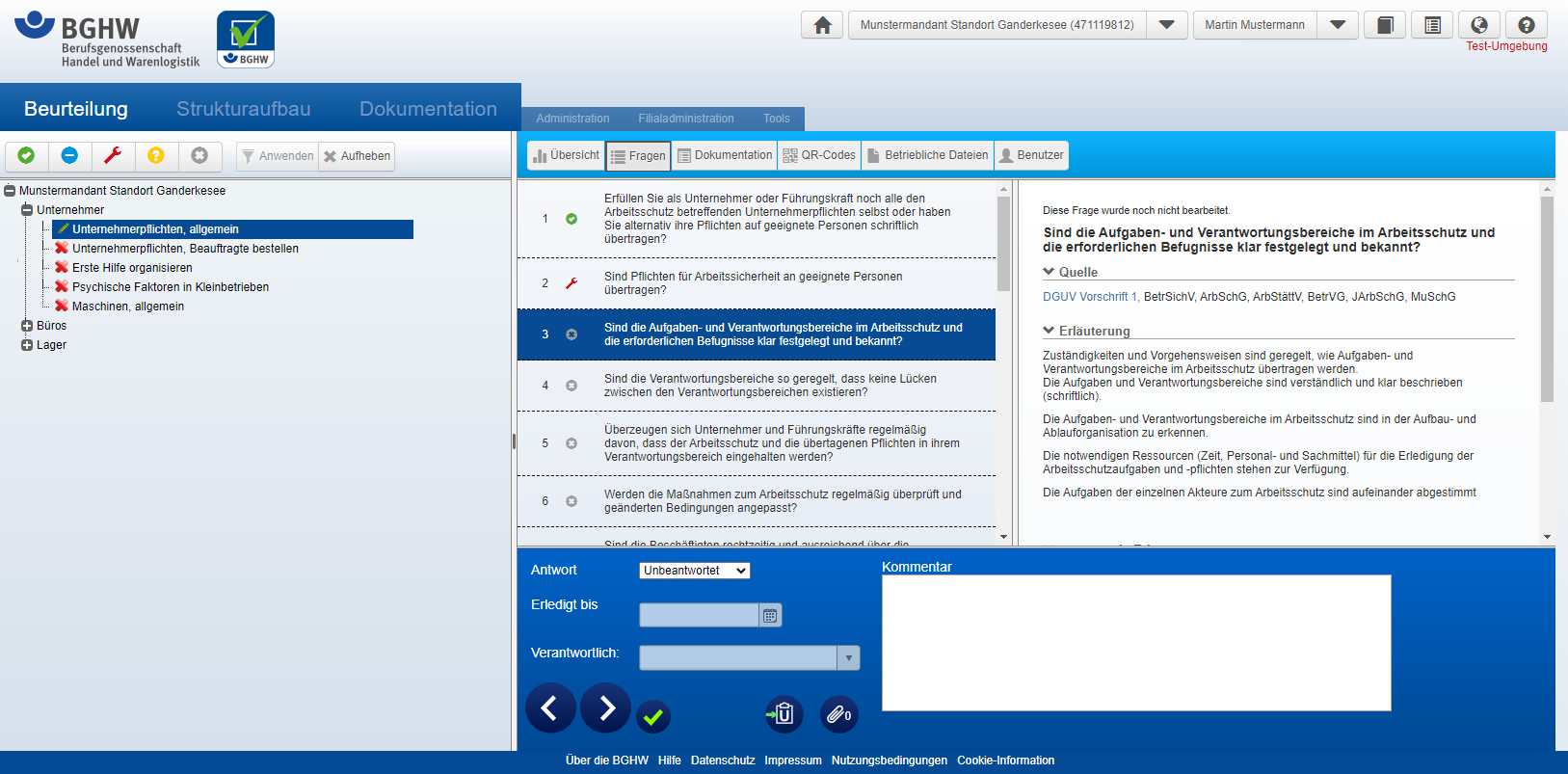Screen dimensions: 1568x774
Task: Select the green checkmark filter button
Action: [x=27, y=155]
